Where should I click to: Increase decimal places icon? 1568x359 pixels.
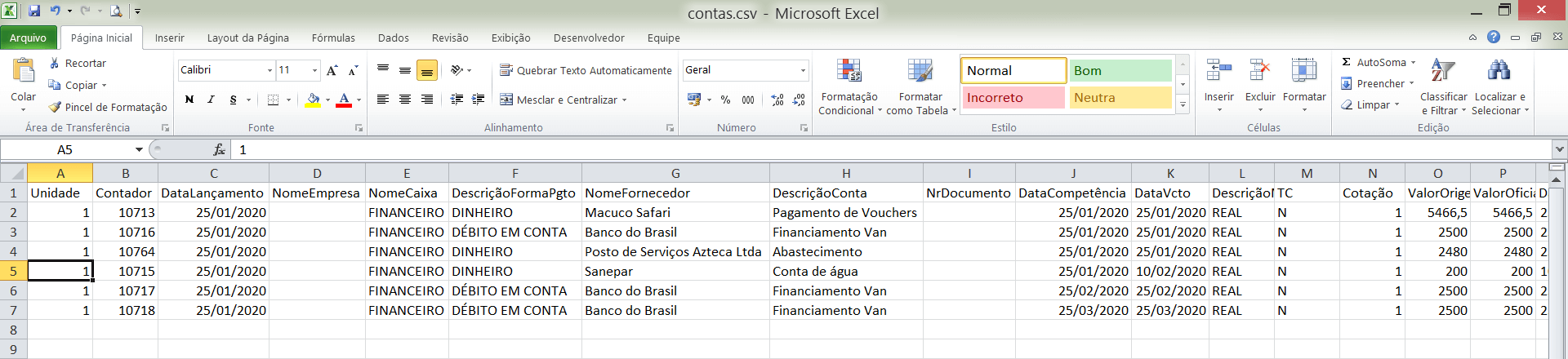click(x=777, y=100)
